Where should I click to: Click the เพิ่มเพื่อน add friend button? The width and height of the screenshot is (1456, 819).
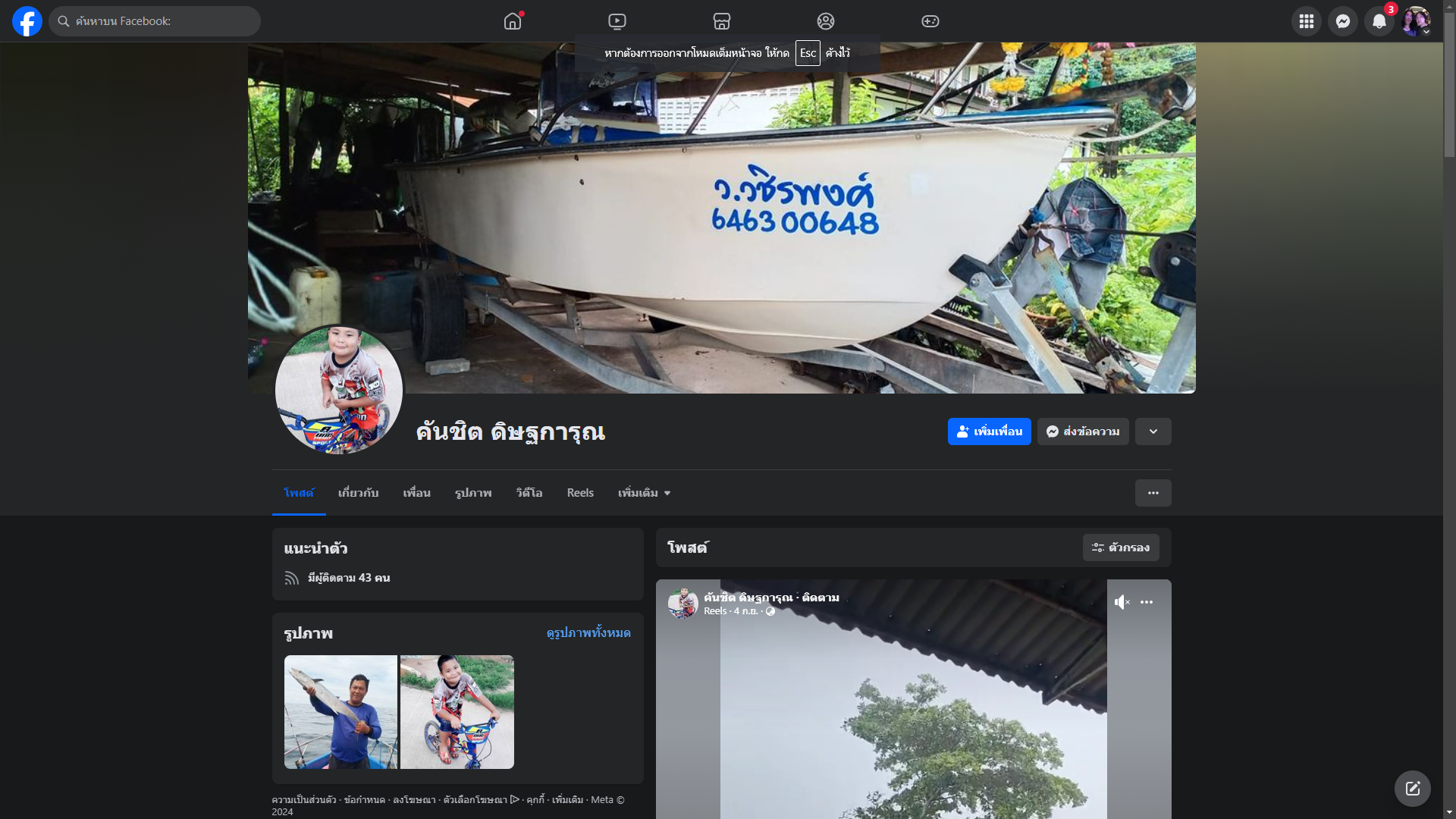[989, 431]
